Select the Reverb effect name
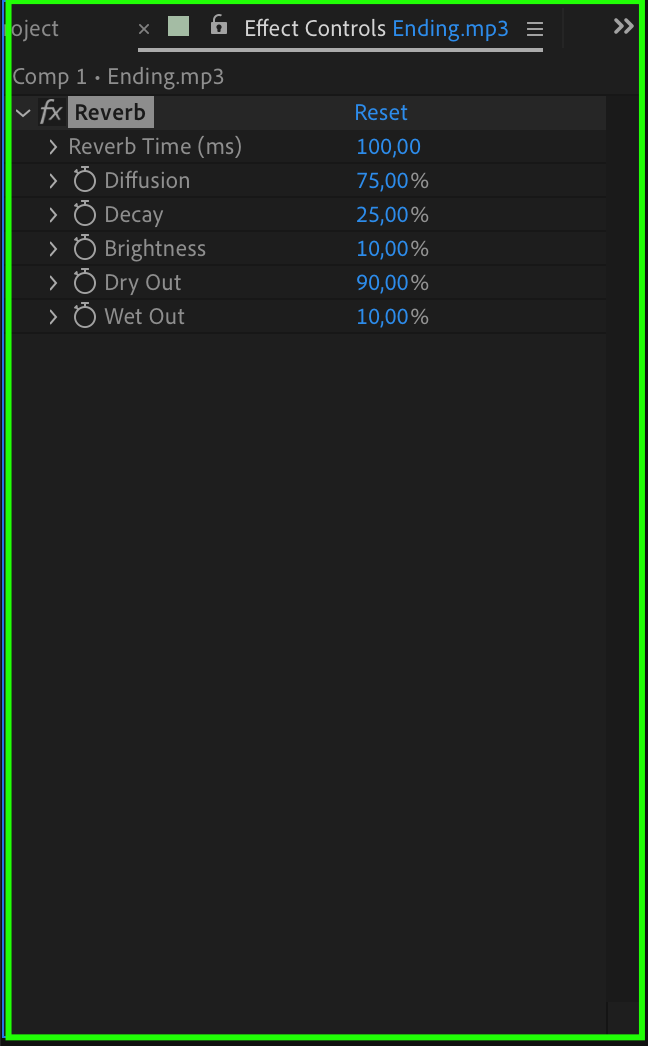This screenshot has height=1046, width=648. pos(110,113)
